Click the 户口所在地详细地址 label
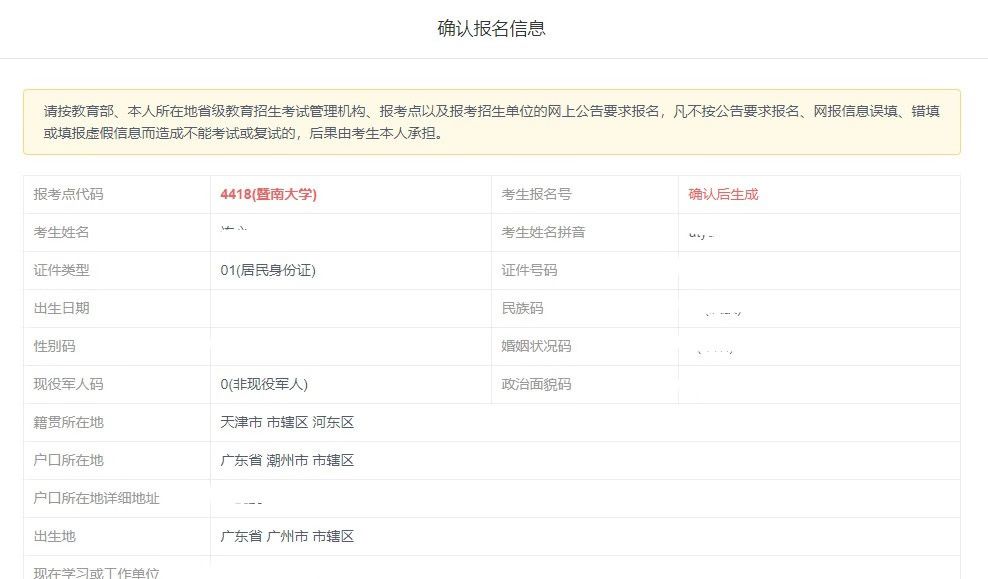This screenshot has width=988, height=579. [96, 498]
